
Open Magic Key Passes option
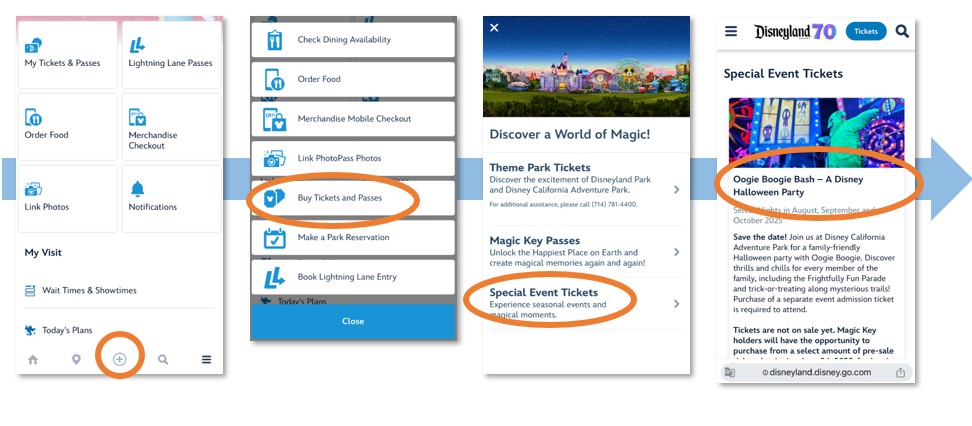tap(585, 252)
